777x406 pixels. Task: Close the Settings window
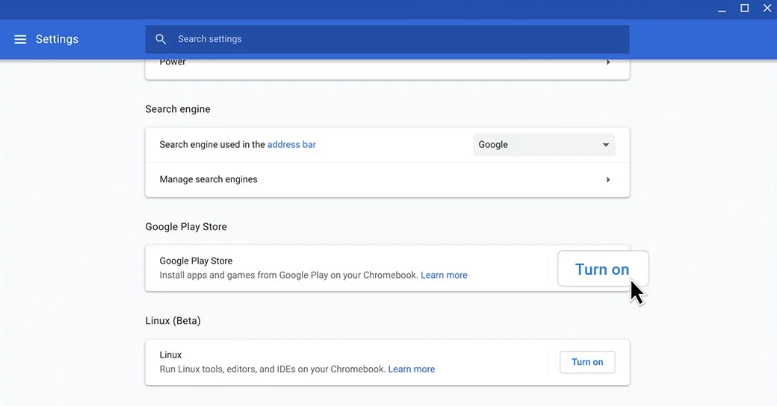click(x=767, y=9)
